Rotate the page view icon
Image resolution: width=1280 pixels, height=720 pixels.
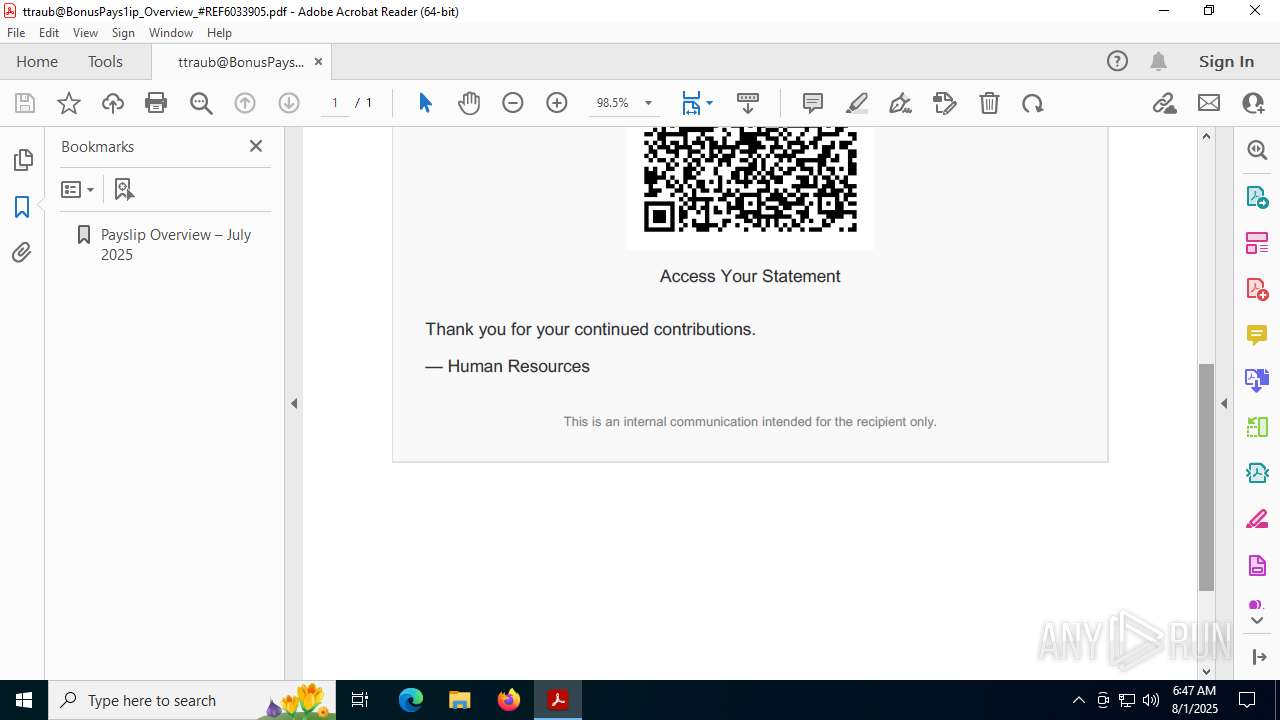(x=1033, y=103)
